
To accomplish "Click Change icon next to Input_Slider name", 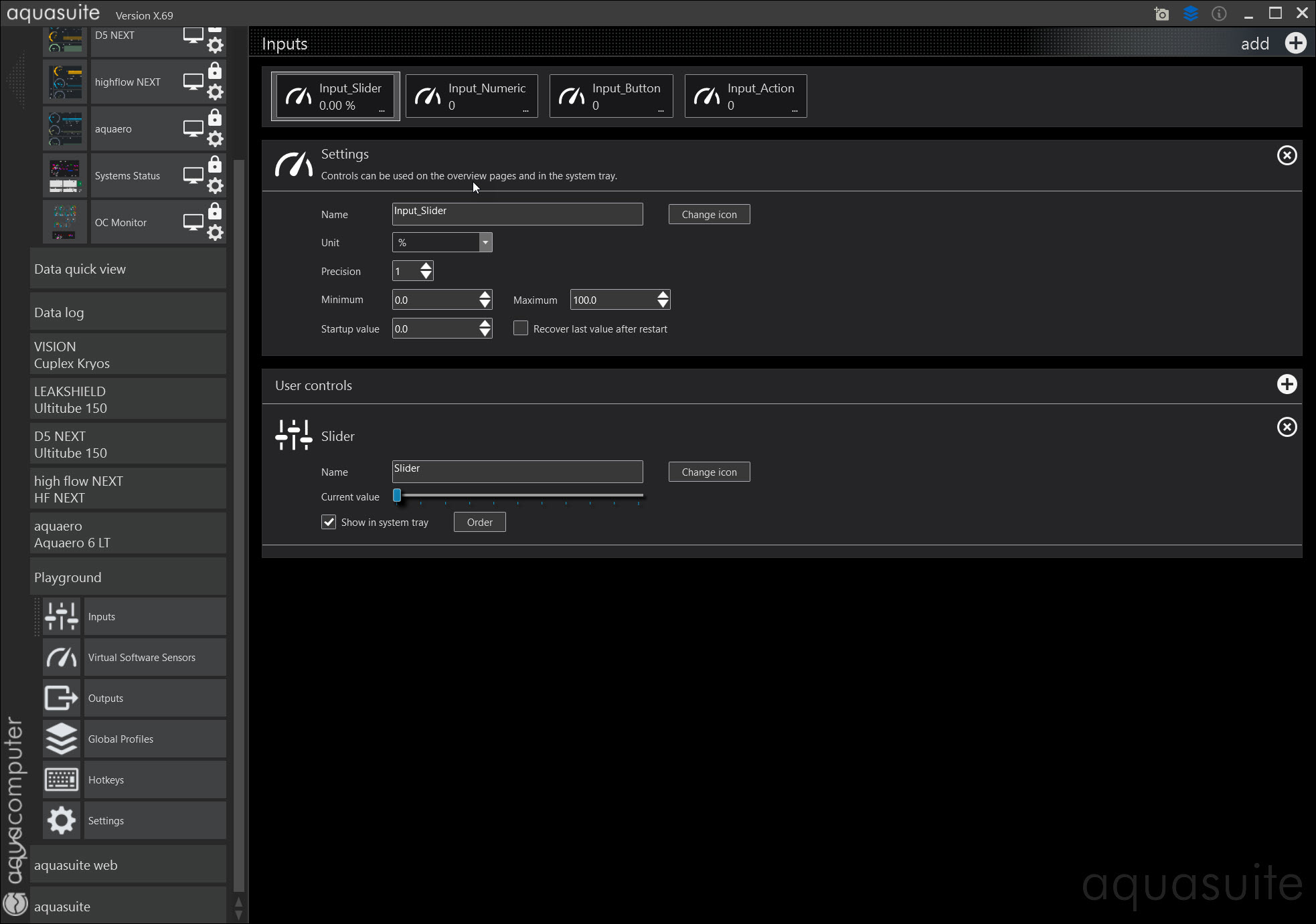I will click(709, 215).
